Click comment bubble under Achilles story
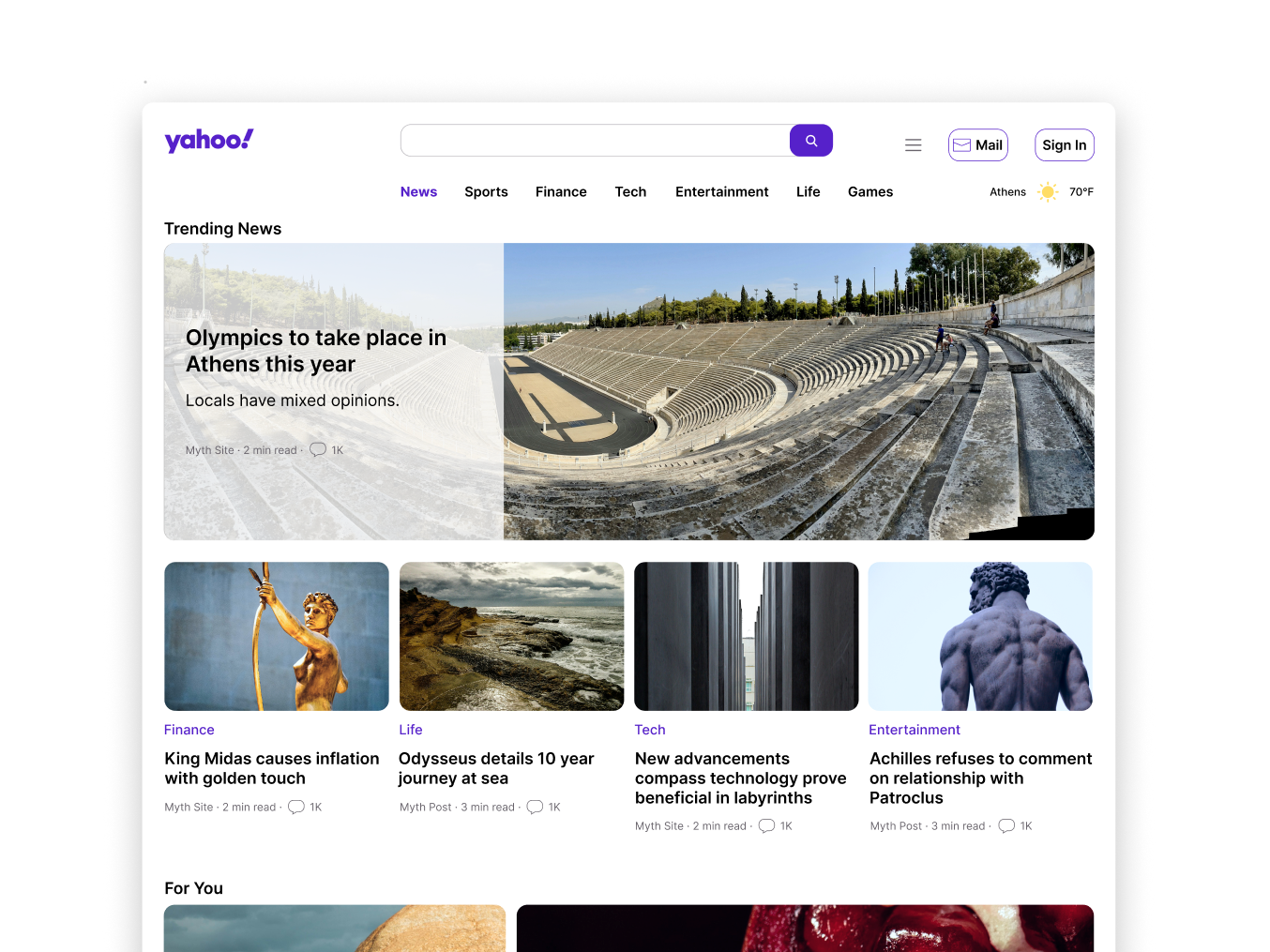The image size is (1270, 952). click(x=1006, y=826)
